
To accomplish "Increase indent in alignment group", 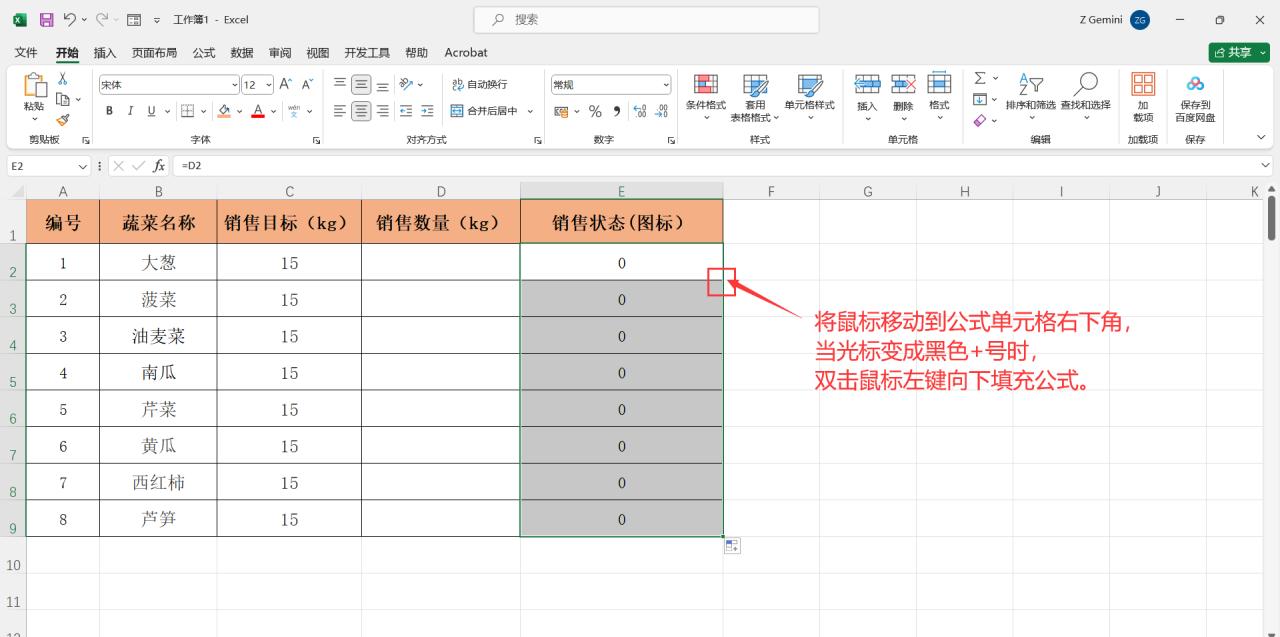I will (x=427, y=111).
